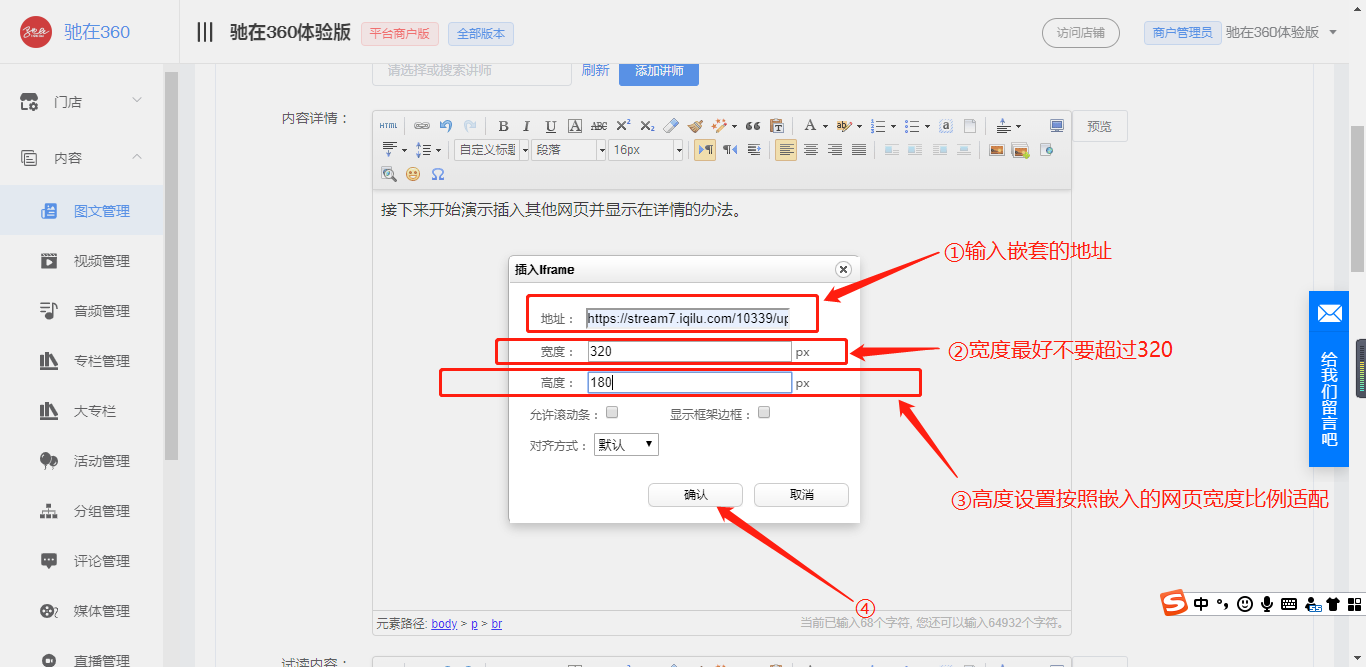Undo the last edit in editor
Viewport: 1366px width, 667px height.
point(446,126)
